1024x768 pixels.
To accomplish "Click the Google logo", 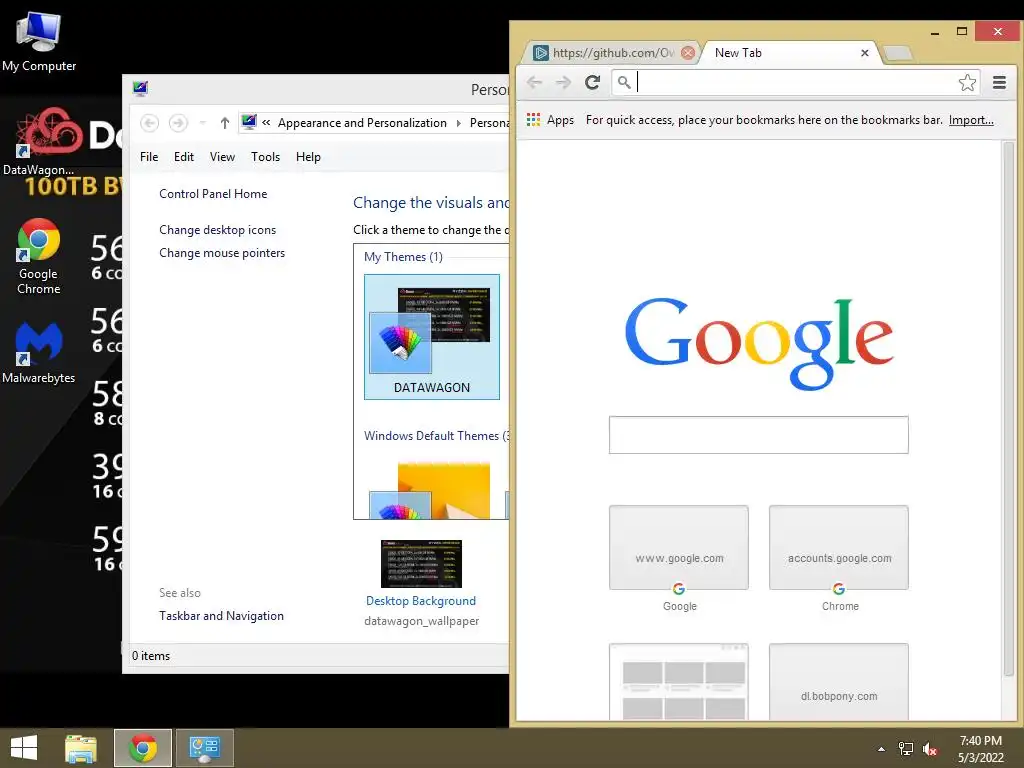I will pyautogui.click(x=759, y=344).
